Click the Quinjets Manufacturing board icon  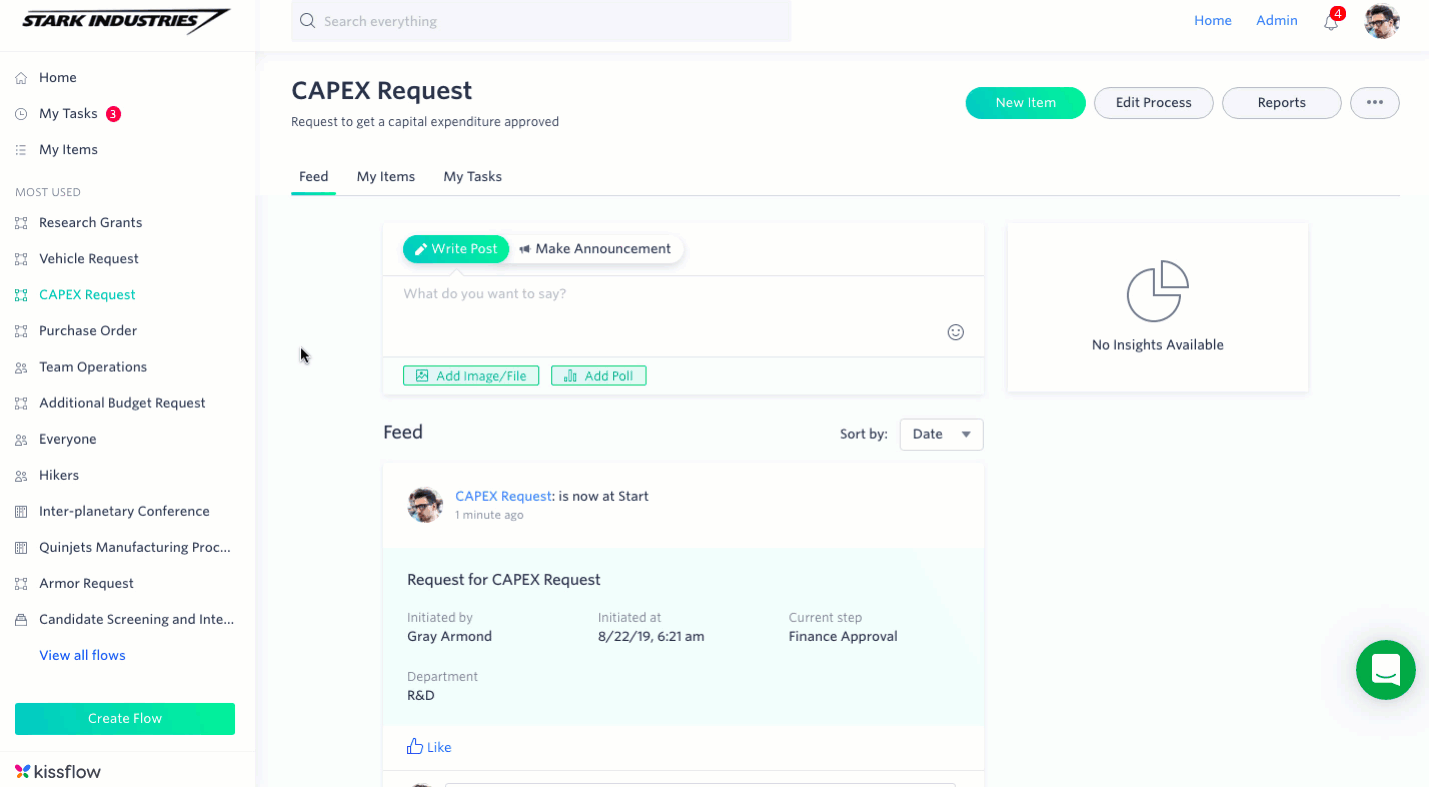pyautogui.click(x=21, y=547)
